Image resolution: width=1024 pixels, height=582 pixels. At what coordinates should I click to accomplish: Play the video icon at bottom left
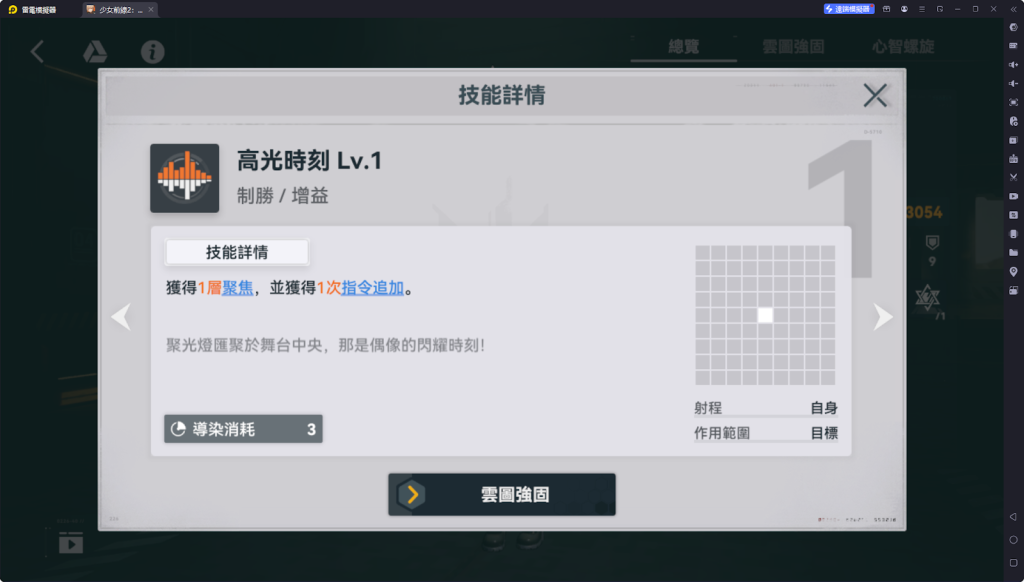click(71, 543)
